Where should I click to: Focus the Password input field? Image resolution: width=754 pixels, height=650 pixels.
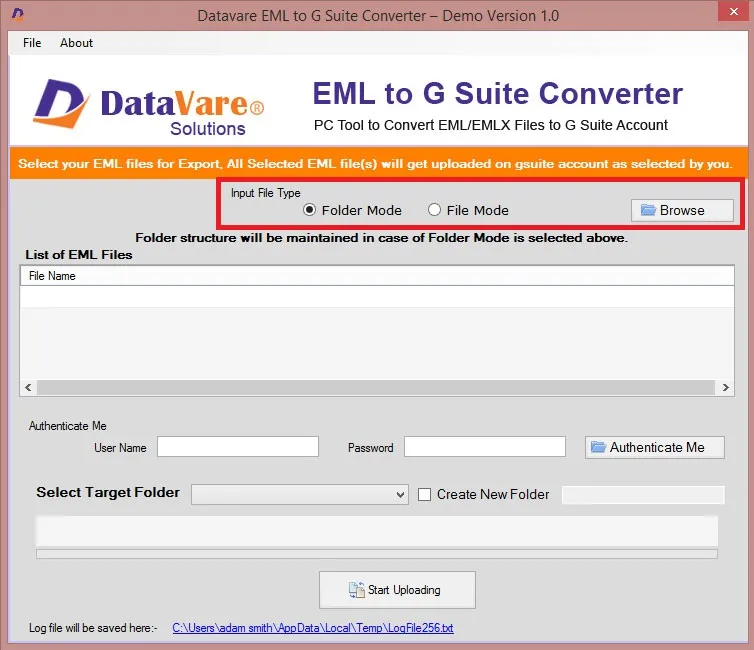pyautogui.click(x=485, y=447)
